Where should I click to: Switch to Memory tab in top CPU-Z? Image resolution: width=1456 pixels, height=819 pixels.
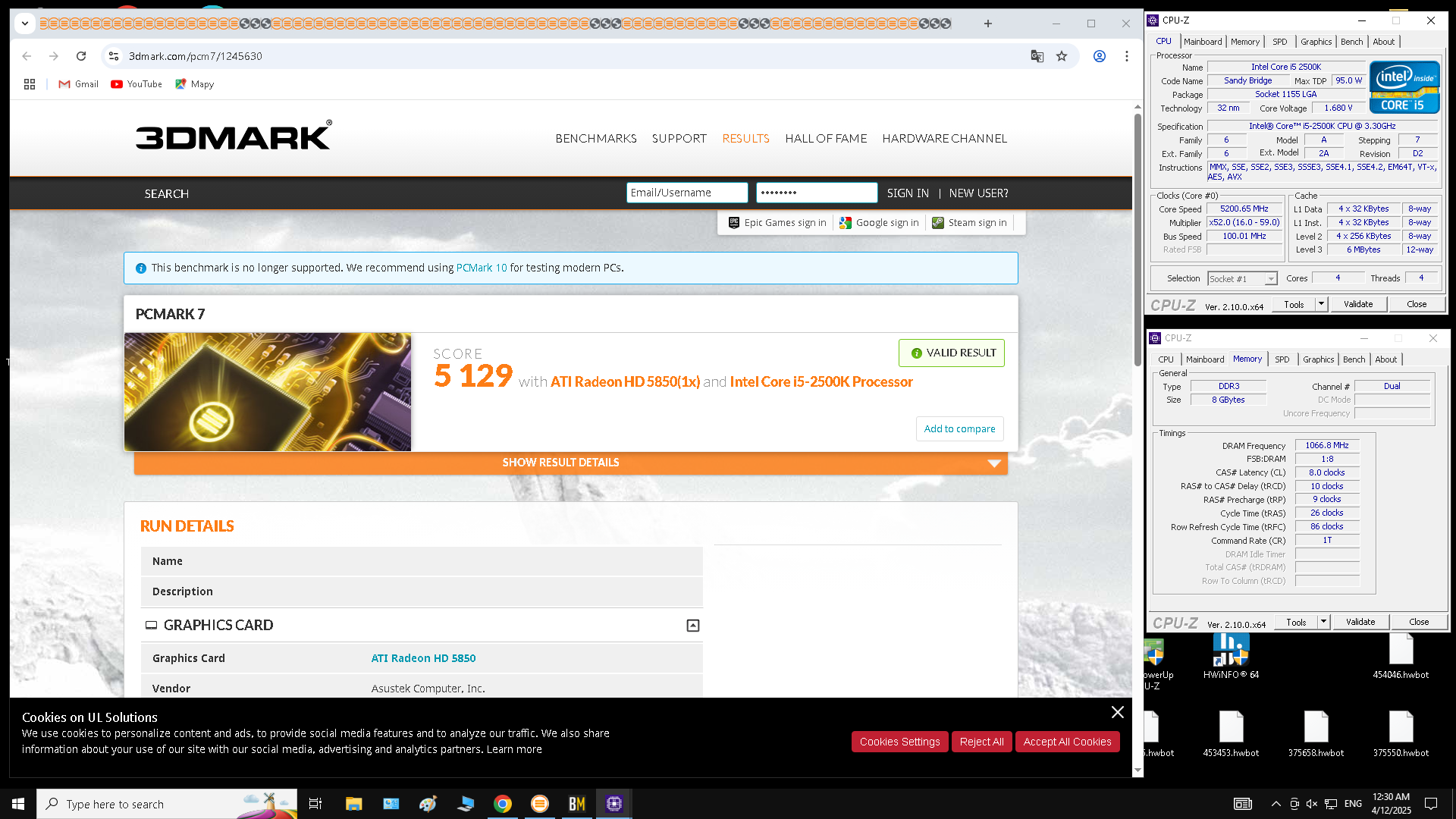coord(1245,42)
